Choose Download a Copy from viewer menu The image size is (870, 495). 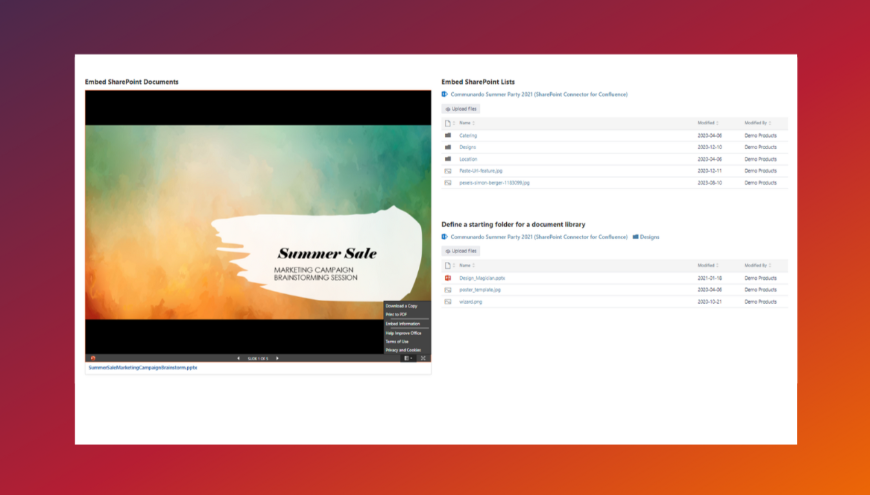click(x=401, y=306)
